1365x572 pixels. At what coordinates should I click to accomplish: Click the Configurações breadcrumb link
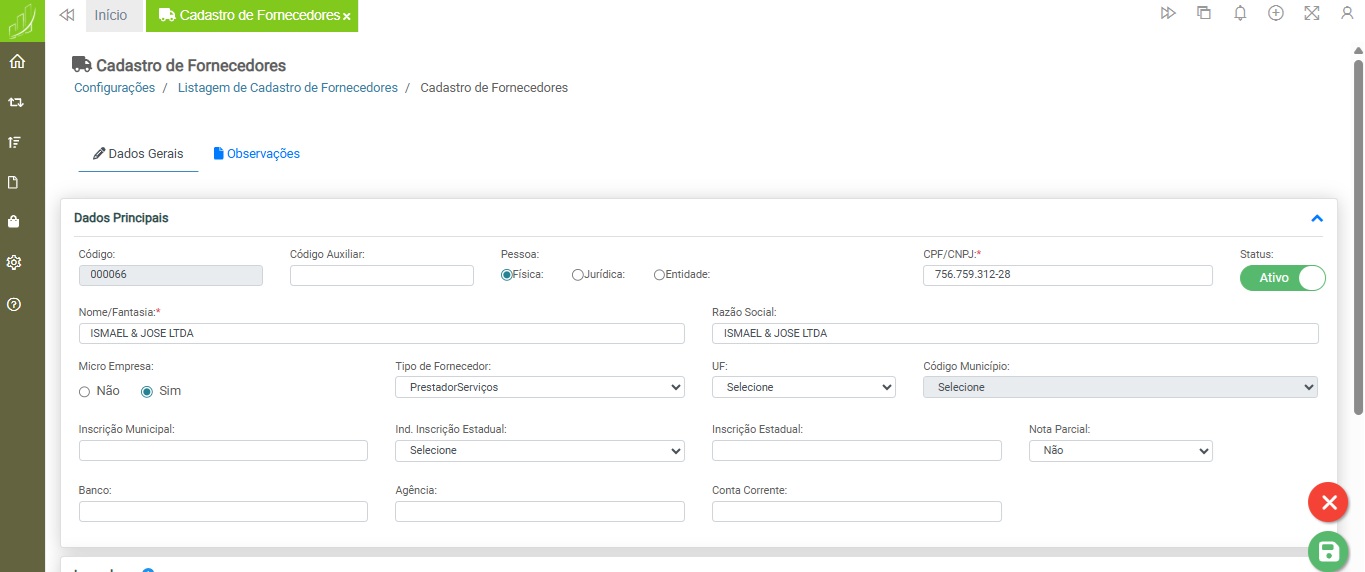pyautogui.click(x=114, y=88)
